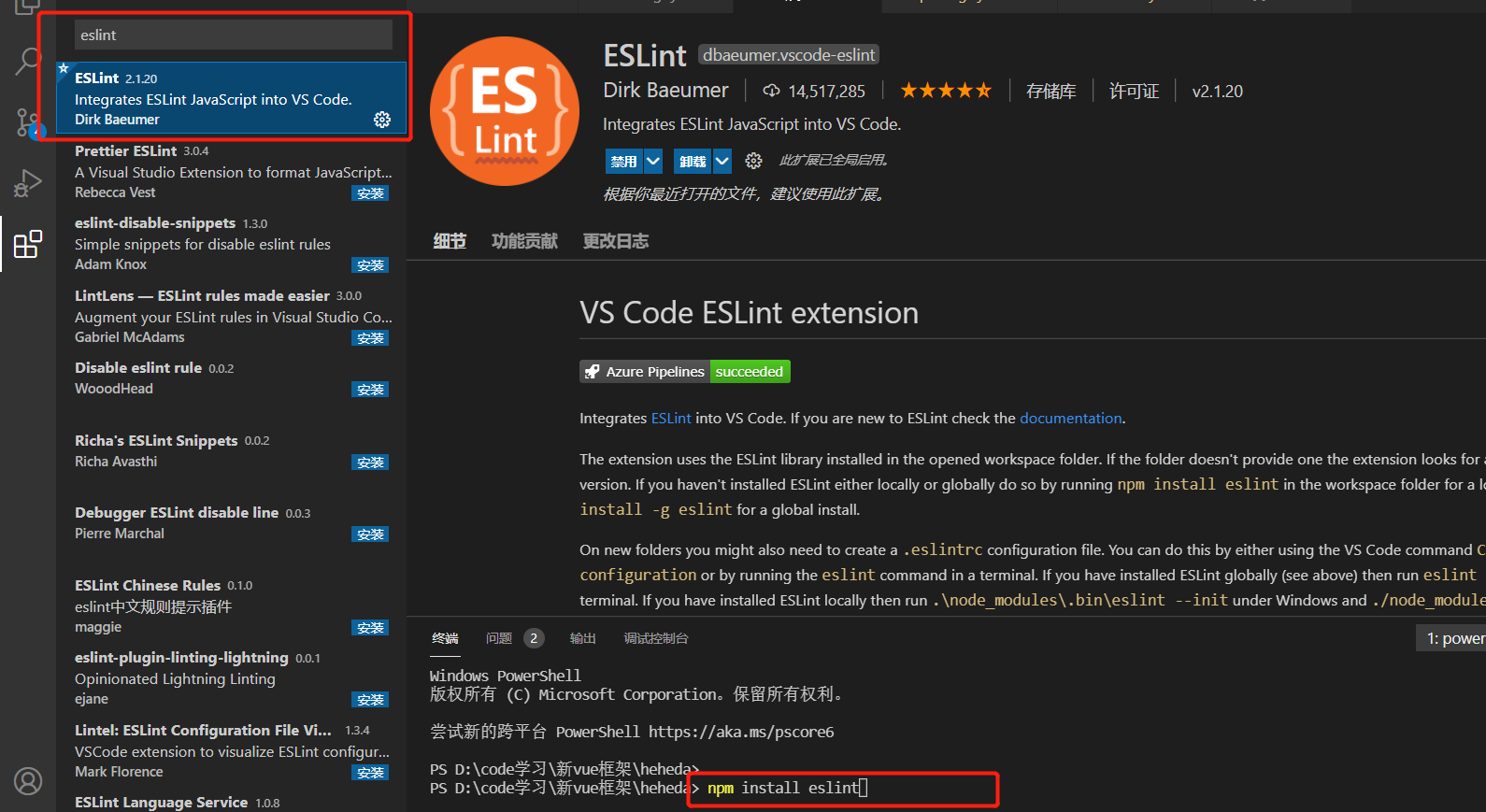The height and width of the screenshot is (812, 1486).
Task: Click the dbaeumer.vscode-eslint identifier badge
Action: (x=789, y=55)
